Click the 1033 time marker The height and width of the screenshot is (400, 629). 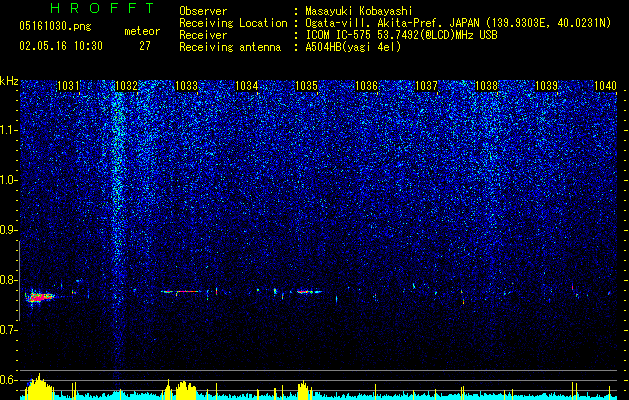pyautogui.click(x=187, y=85)
